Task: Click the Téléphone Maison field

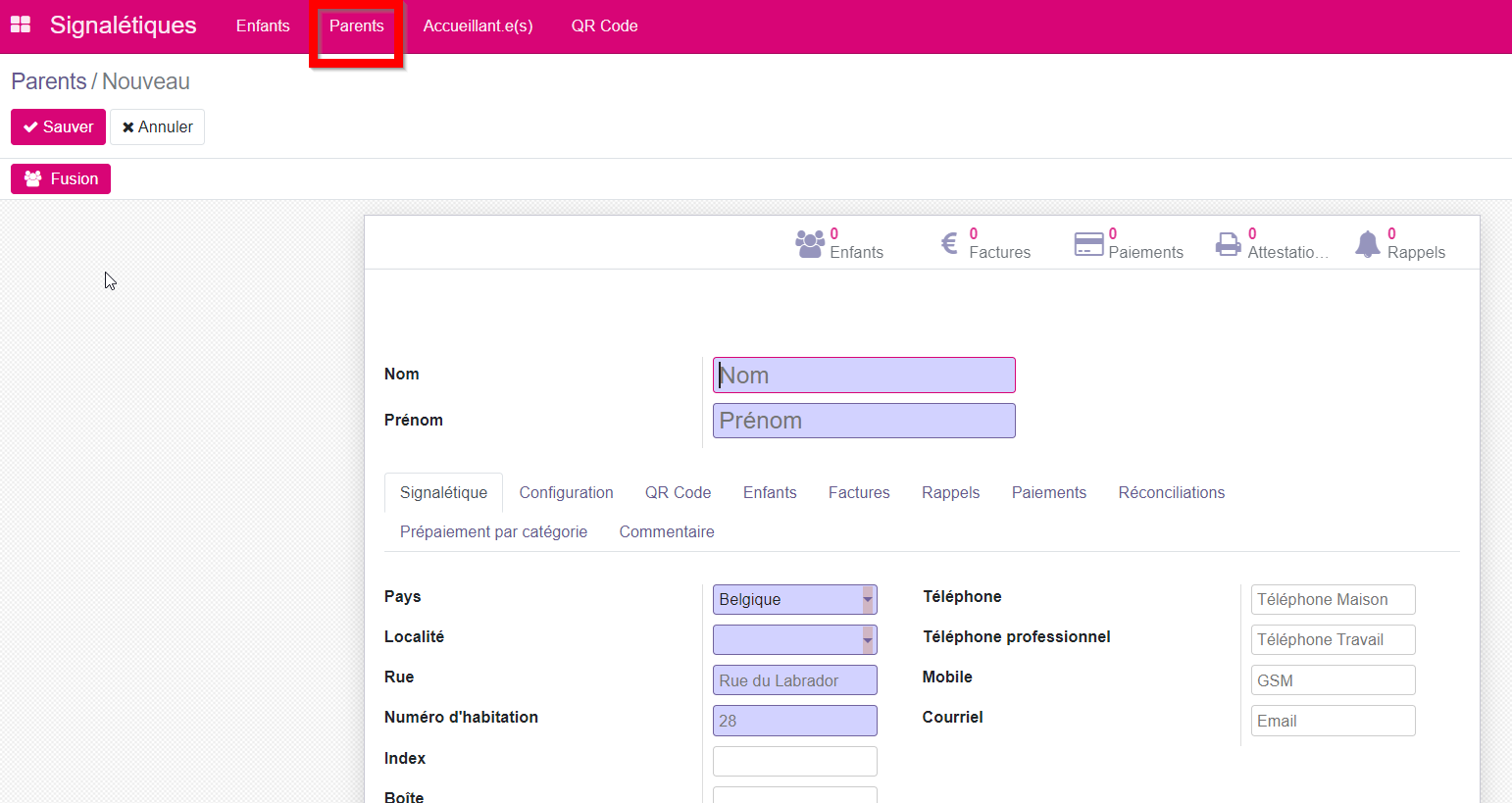Action: click(x=1334, y=599)
